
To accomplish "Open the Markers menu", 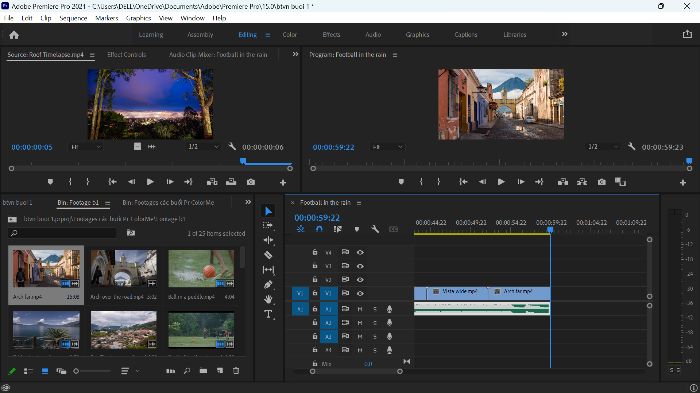I will [x=107, y=18].
